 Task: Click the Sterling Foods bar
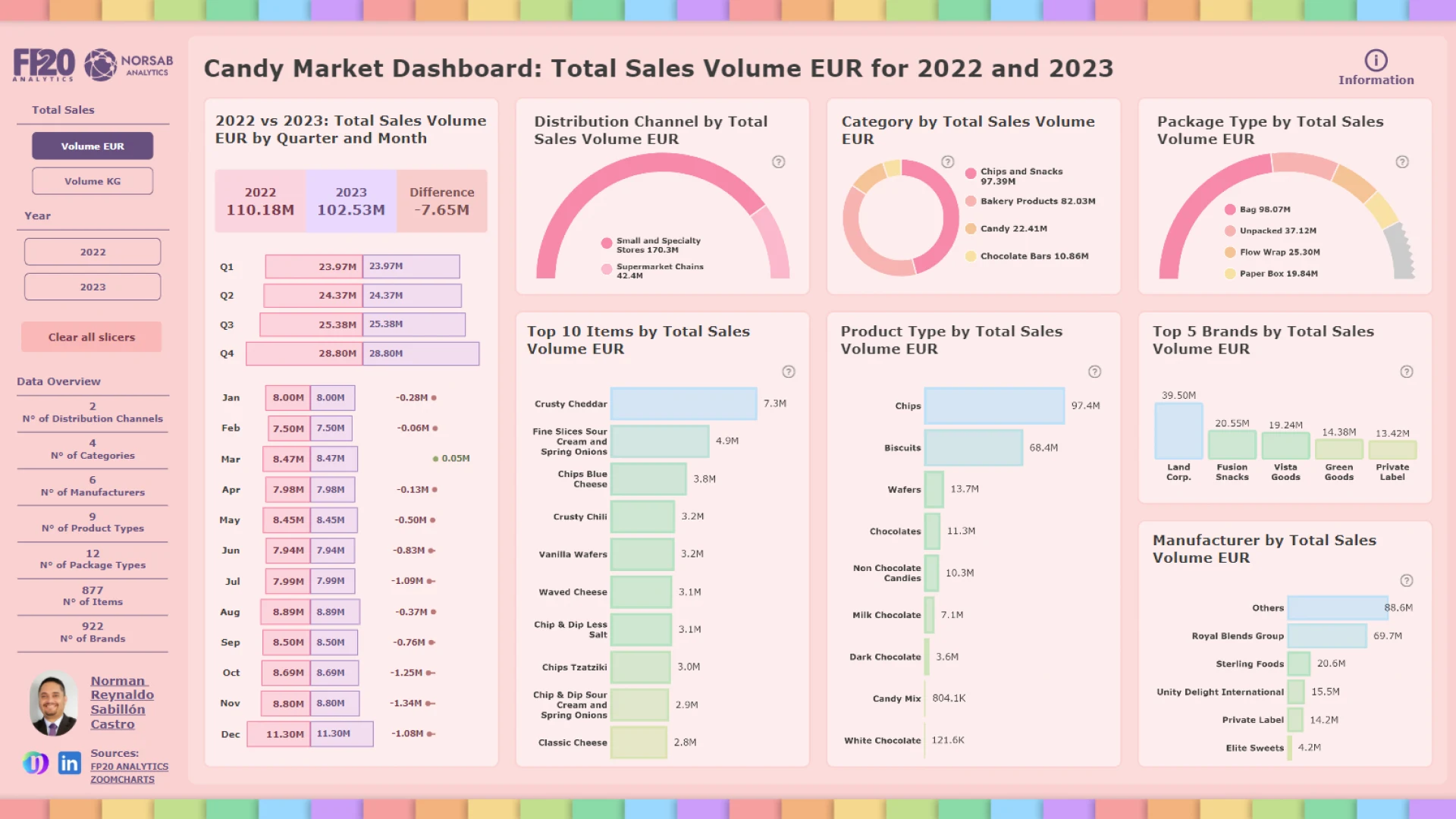pyautogui.click(x=1299, y=664)
